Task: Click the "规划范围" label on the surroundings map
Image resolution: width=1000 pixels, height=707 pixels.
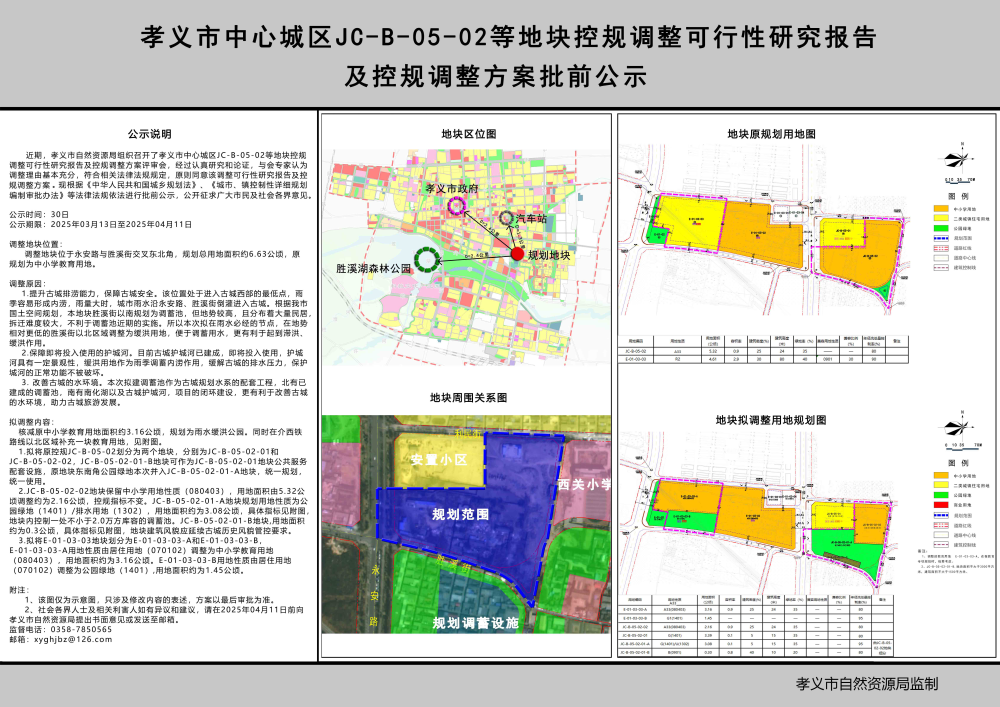Action: pos(460,514)
